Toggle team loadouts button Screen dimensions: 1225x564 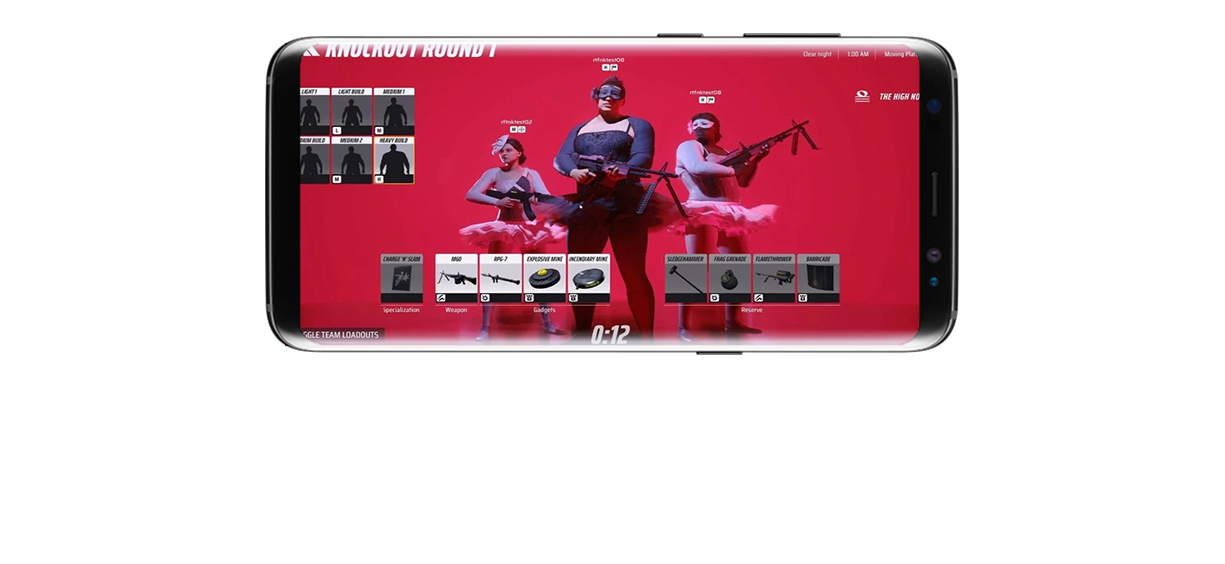(341, 335)
